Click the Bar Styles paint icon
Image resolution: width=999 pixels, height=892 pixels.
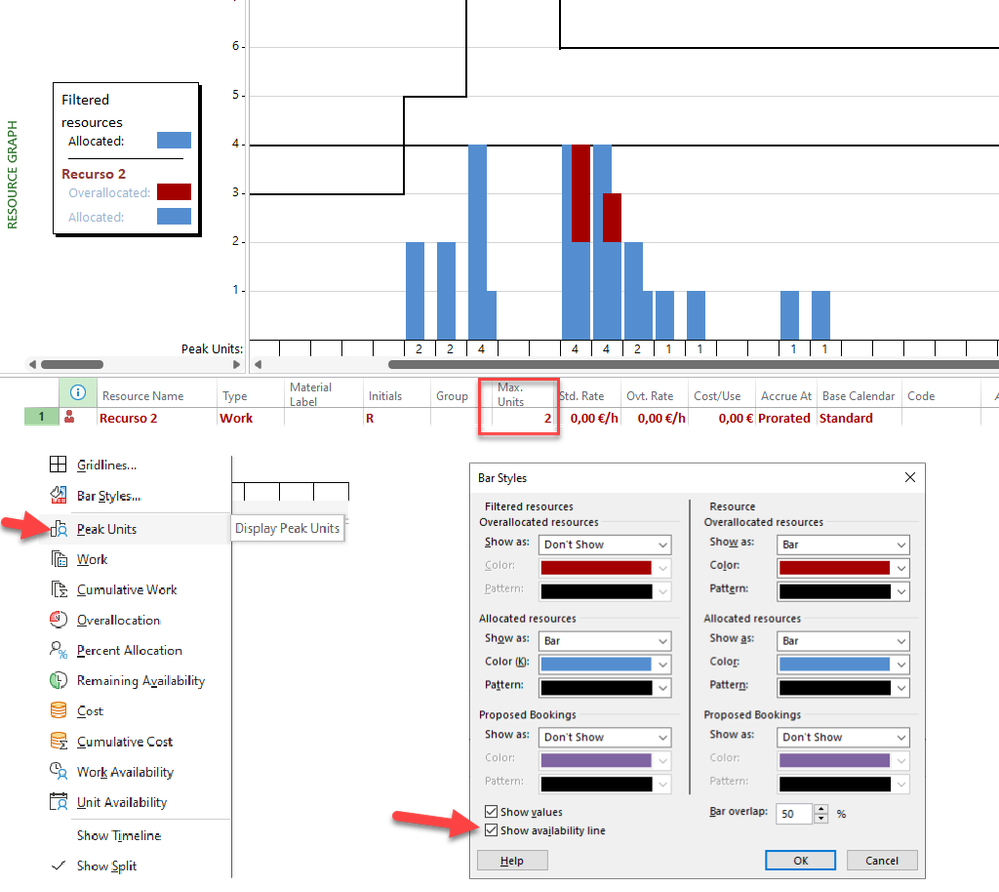point(58,495)
